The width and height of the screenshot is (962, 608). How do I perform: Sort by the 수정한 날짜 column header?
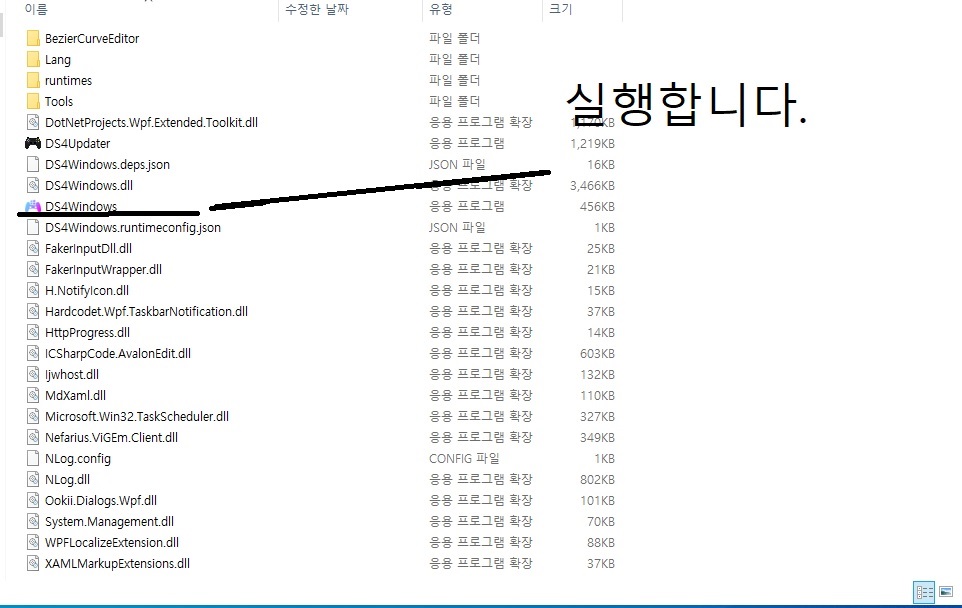(x=317, y=9)
